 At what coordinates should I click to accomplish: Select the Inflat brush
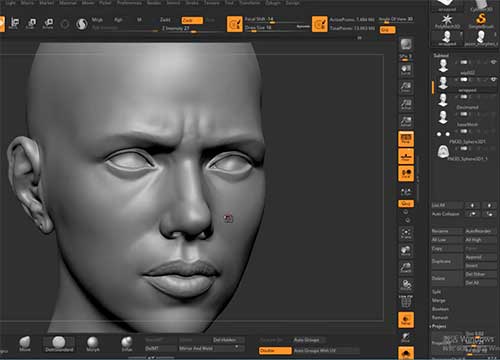pos(127,344)
